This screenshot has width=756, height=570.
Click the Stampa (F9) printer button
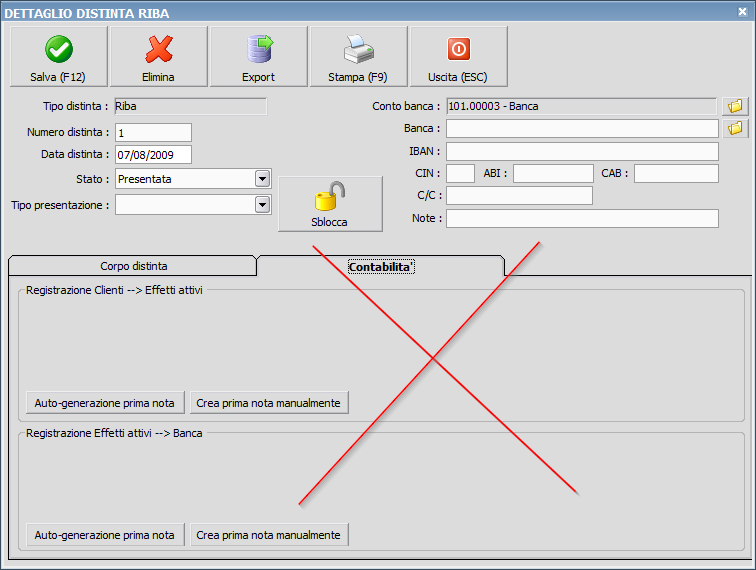pyautogui.click(x=358, y=57)
